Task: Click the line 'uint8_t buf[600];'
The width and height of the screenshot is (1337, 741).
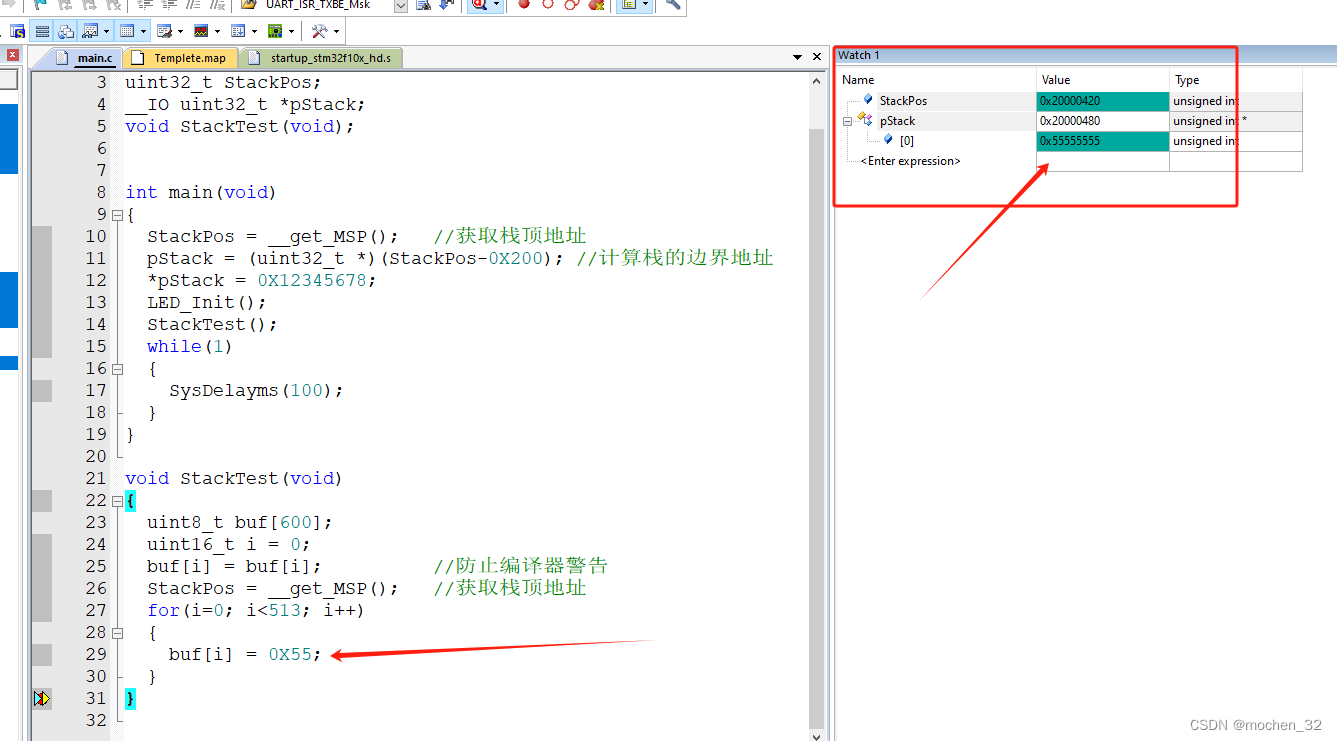Action: (x=239, y=523)
